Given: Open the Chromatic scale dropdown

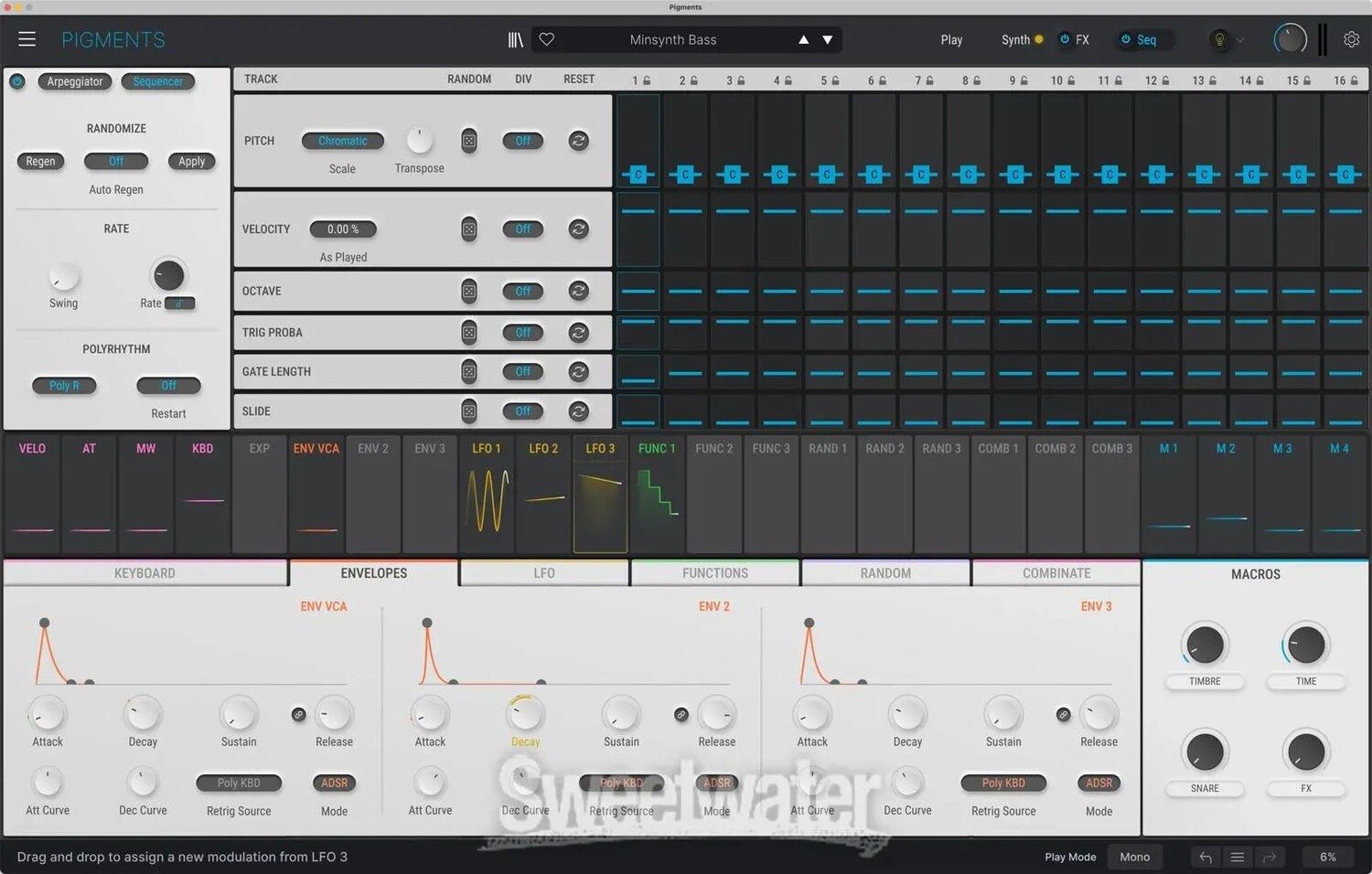Looking at the screenshot, I should (x=342, y=141).
